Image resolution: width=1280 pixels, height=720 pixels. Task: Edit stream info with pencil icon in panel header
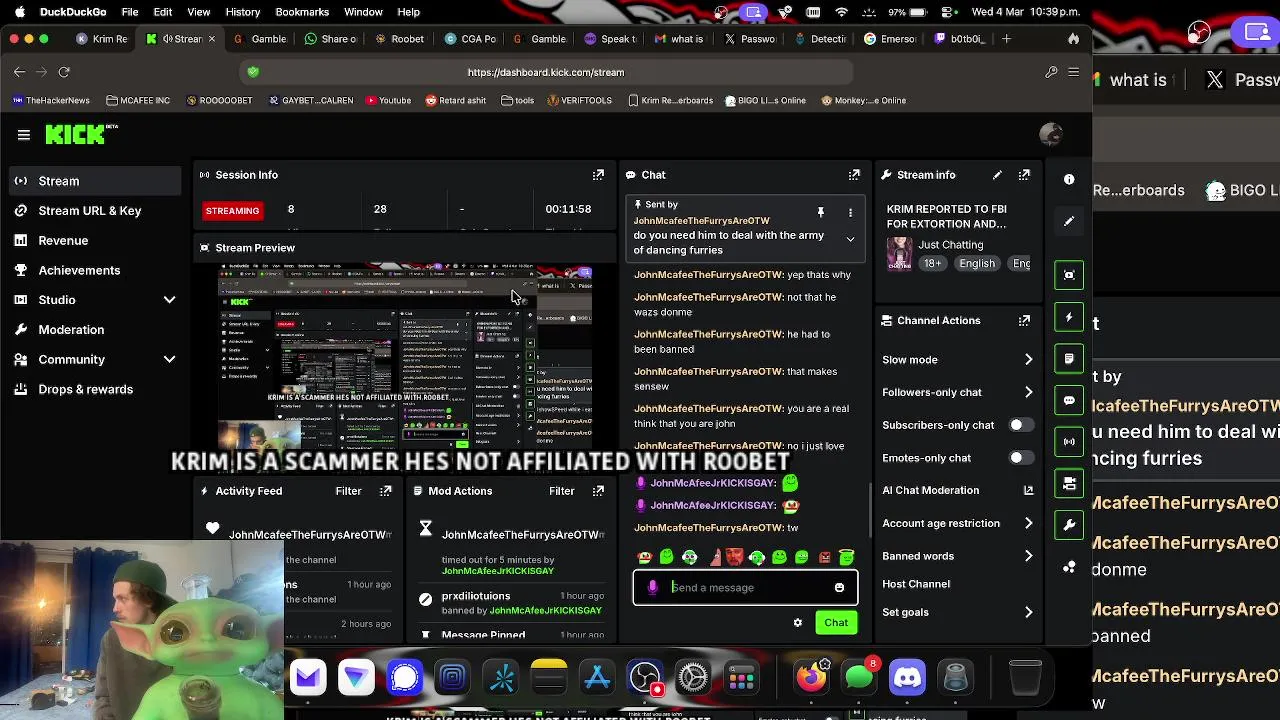pos(997,174)
